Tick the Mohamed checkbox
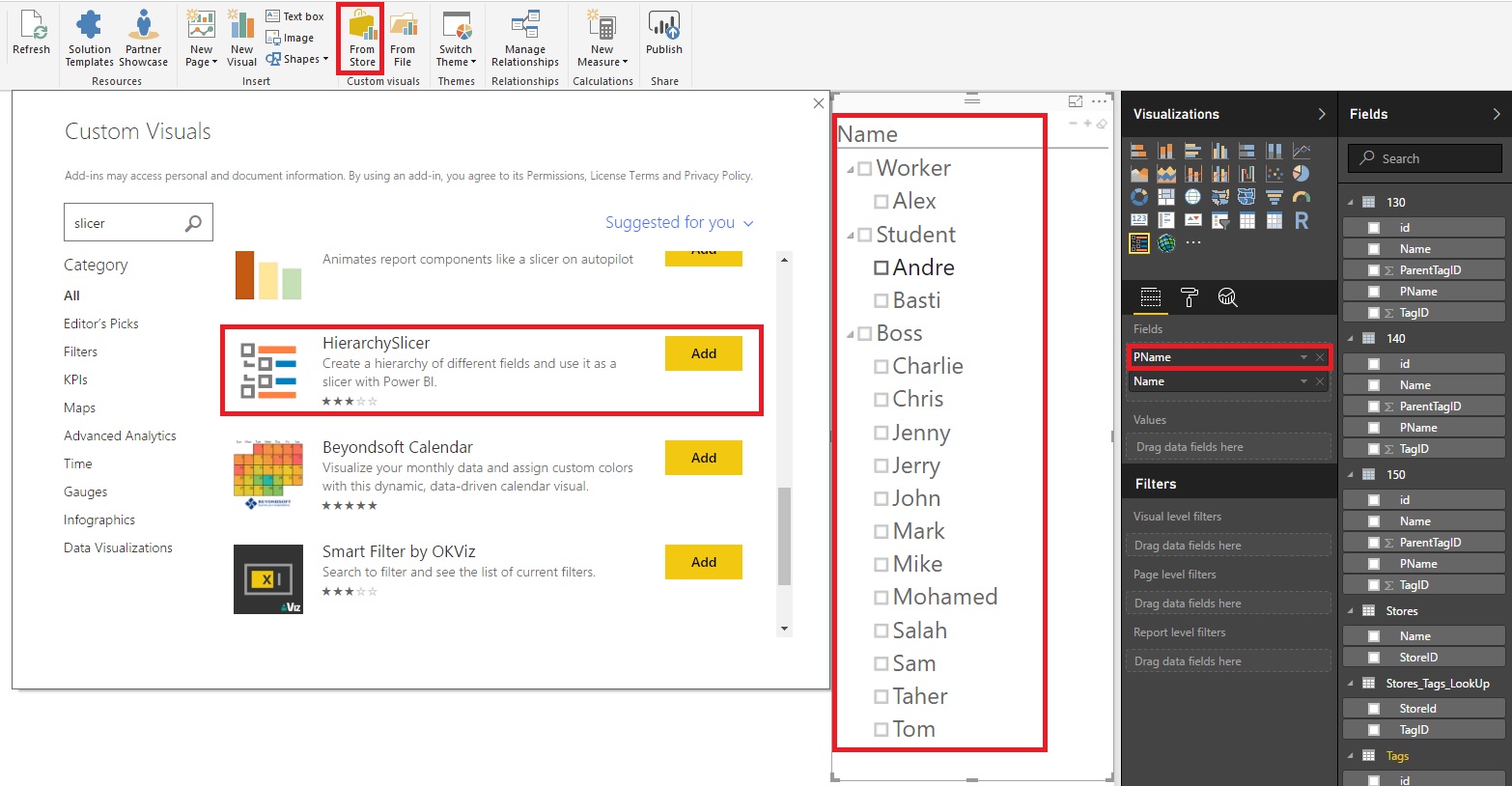1512x786 pixels. [x=881, y=598]
